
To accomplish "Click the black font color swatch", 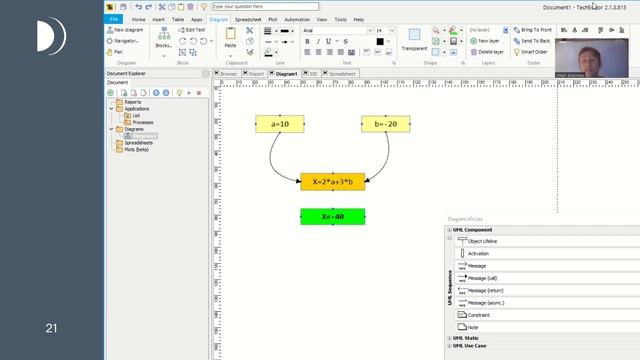I will click(380, 41).
